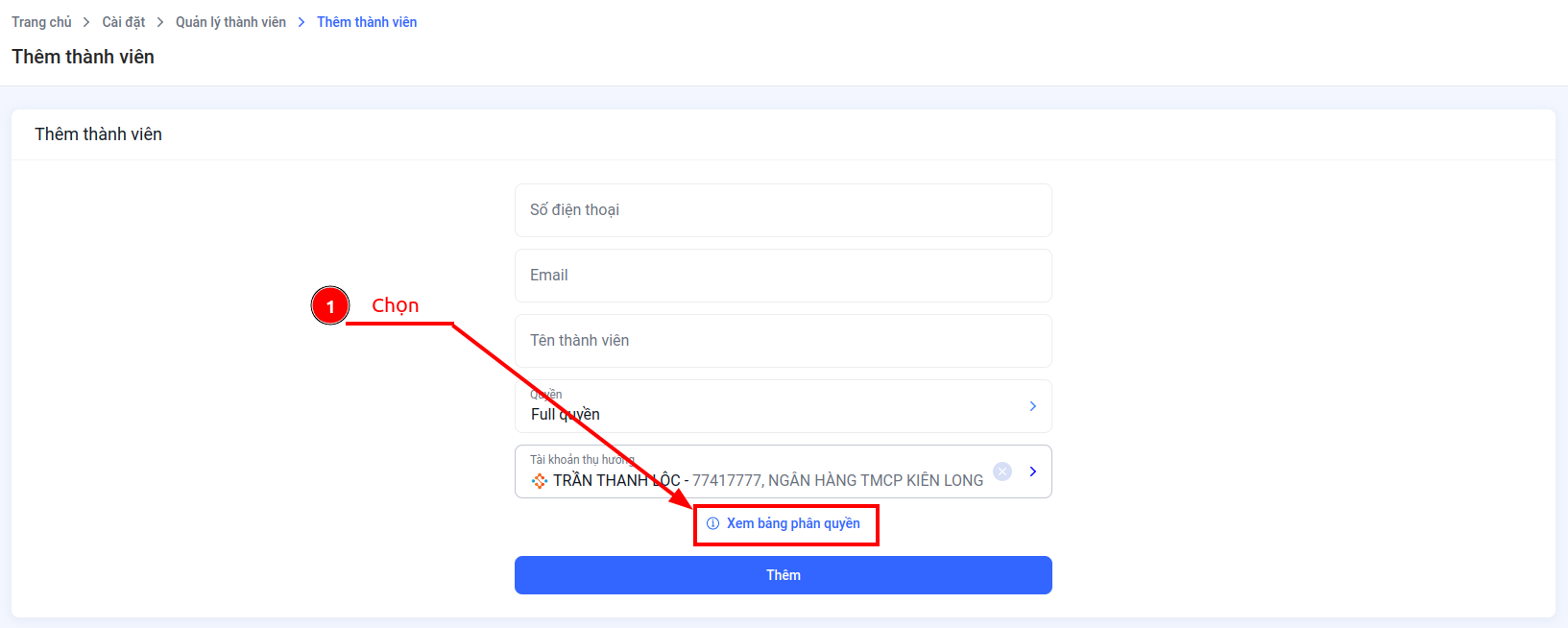Click the breadcrumb arrow after Trang chủ
Image resolution: width=1568 pixels, height=628 pixels.
(x=86, y=22)
